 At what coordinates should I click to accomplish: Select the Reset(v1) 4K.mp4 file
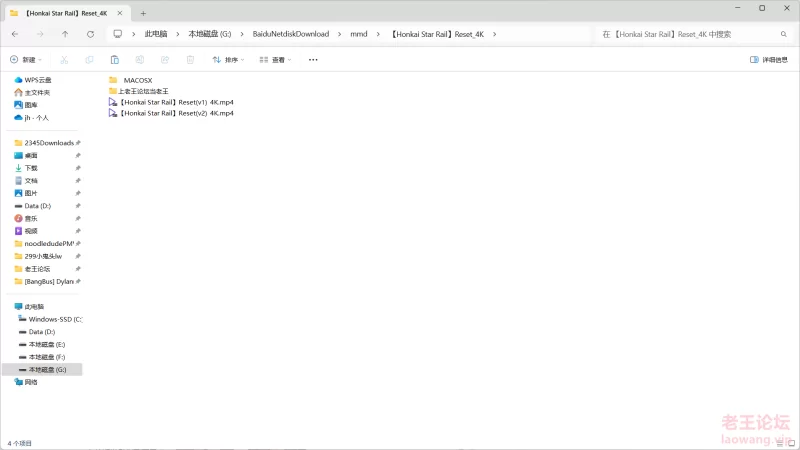pos(171,102)
